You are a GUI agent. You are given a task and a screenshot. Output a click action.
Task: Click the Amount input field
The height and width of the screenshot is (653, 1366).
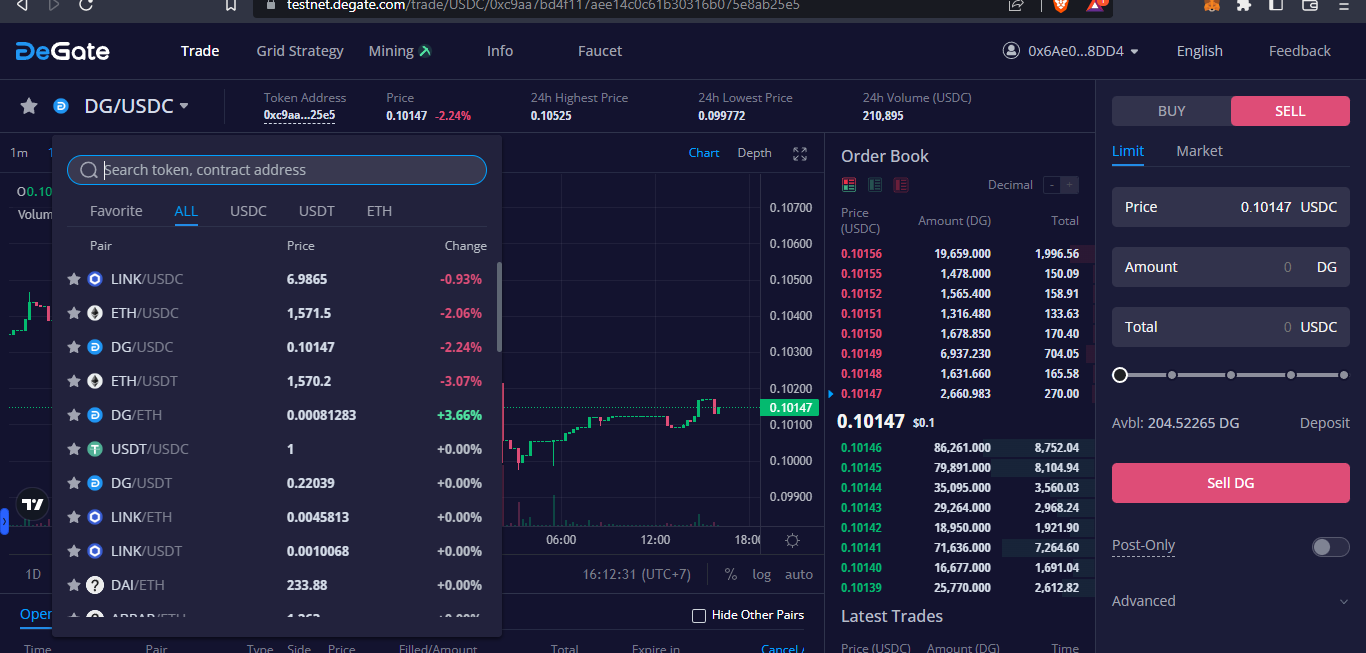click(1231, 267)
